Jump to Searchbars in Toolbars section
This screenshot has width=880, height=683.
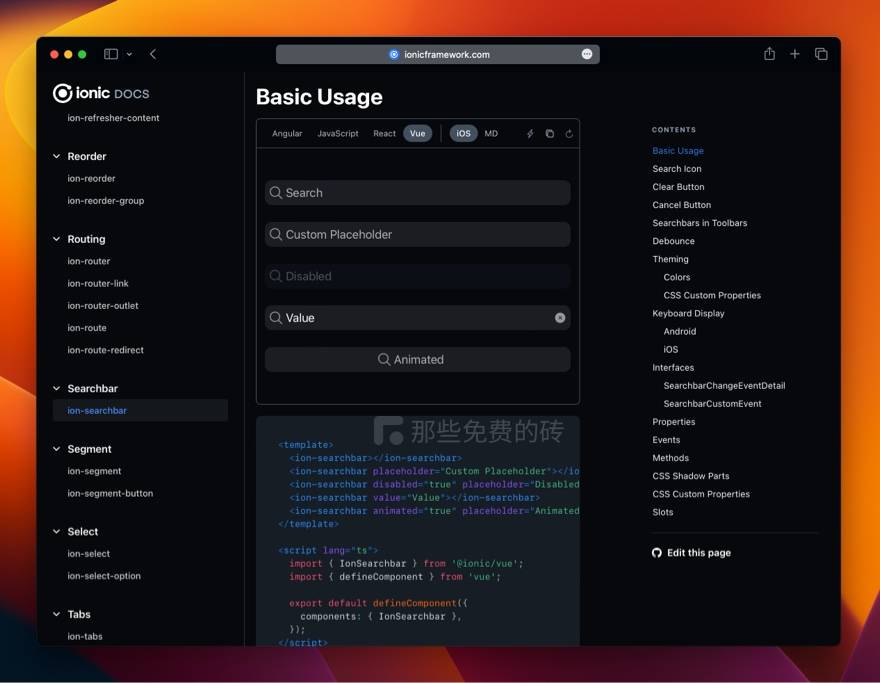699,223
